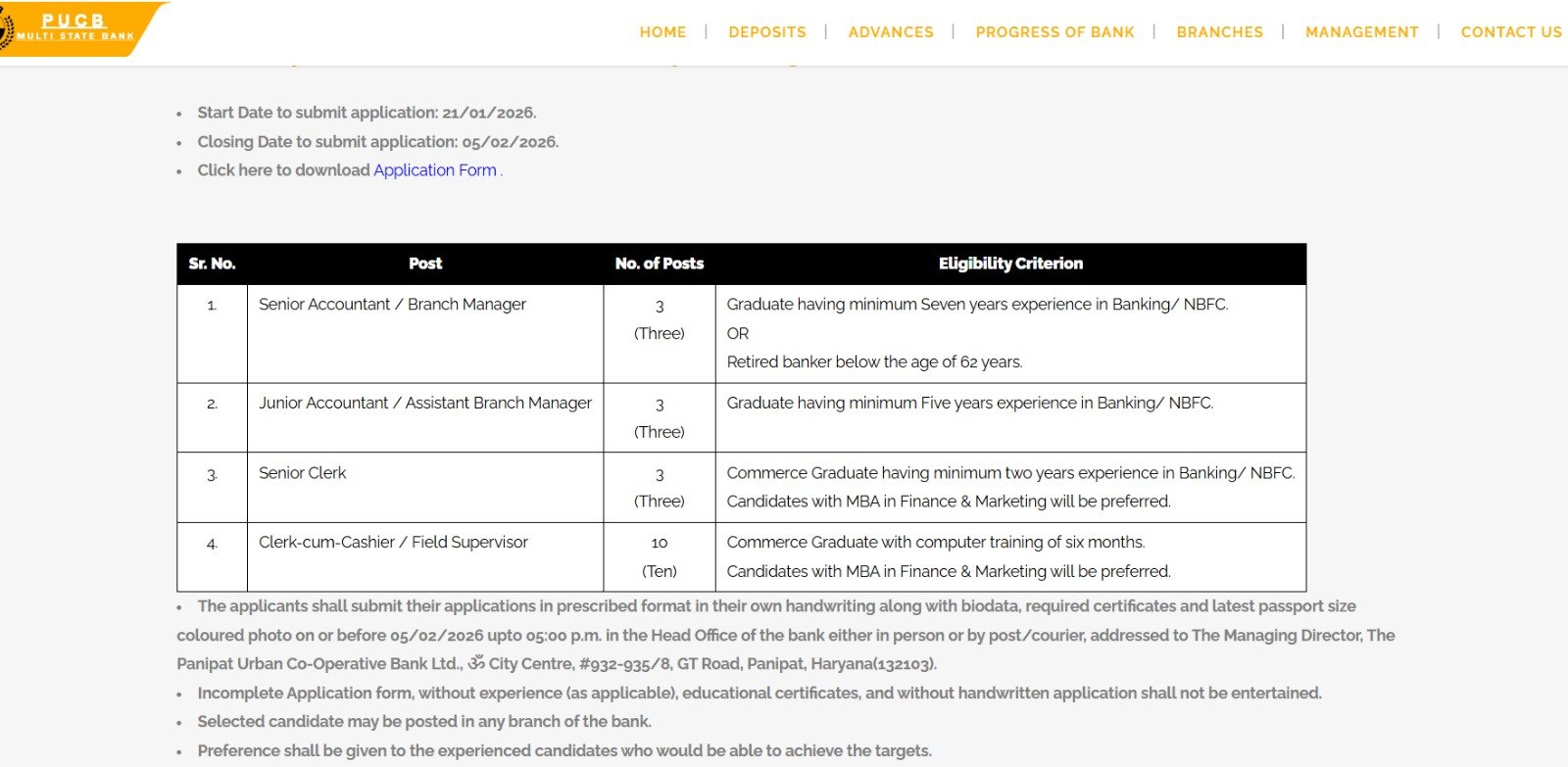Image resolution: width=1568 pixels, height=767 pixels.
Task: Select the Senior Accountant / Branch Manager cell
Action: click(392, 305)
